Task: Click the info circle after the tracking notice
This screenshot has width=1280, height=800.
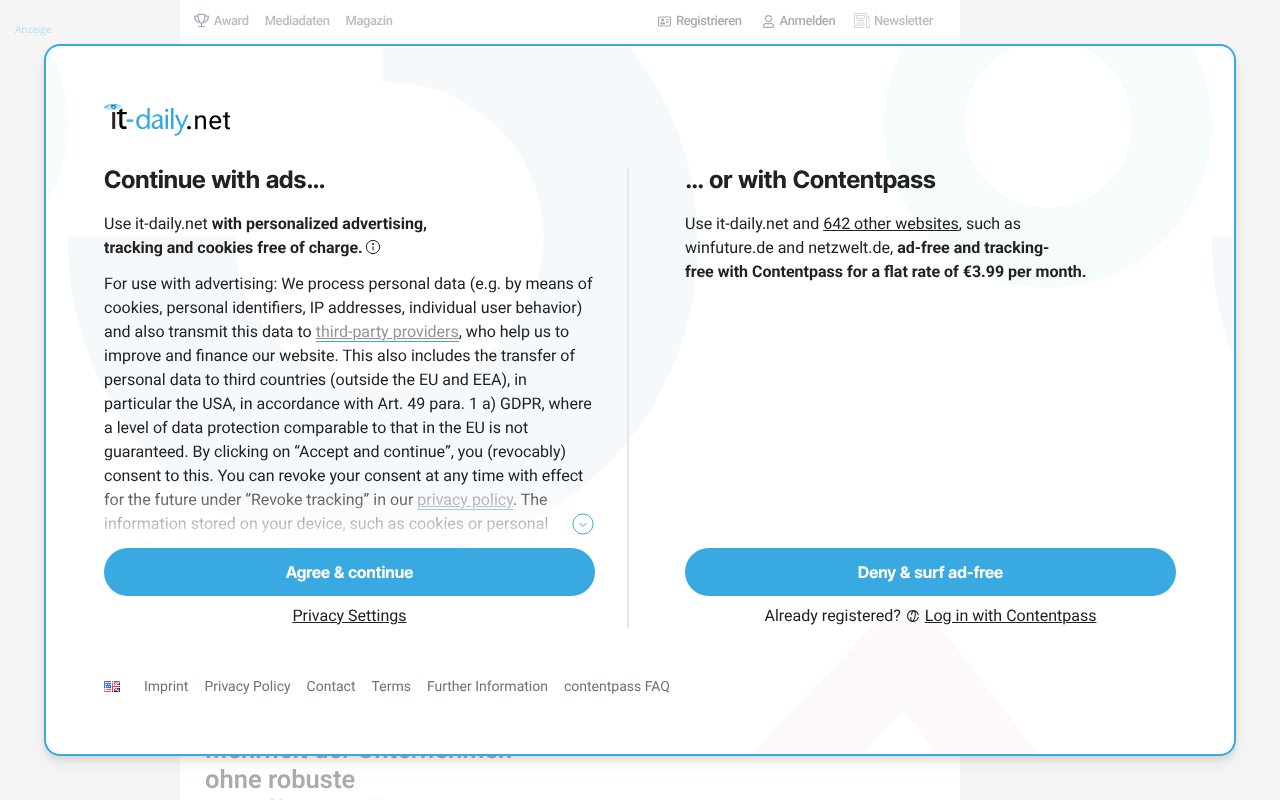Action: [373, 246]
